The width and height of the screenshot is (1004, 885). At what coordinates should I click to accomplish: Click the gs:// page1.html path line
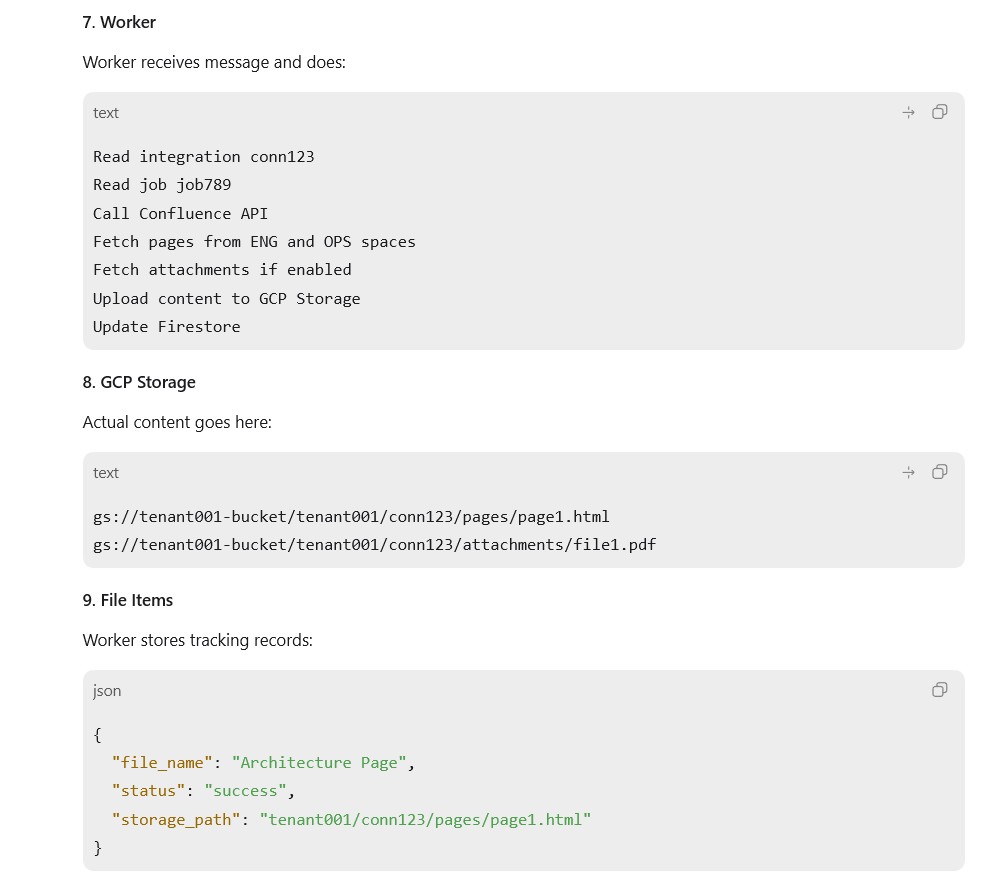pos(351,516)
